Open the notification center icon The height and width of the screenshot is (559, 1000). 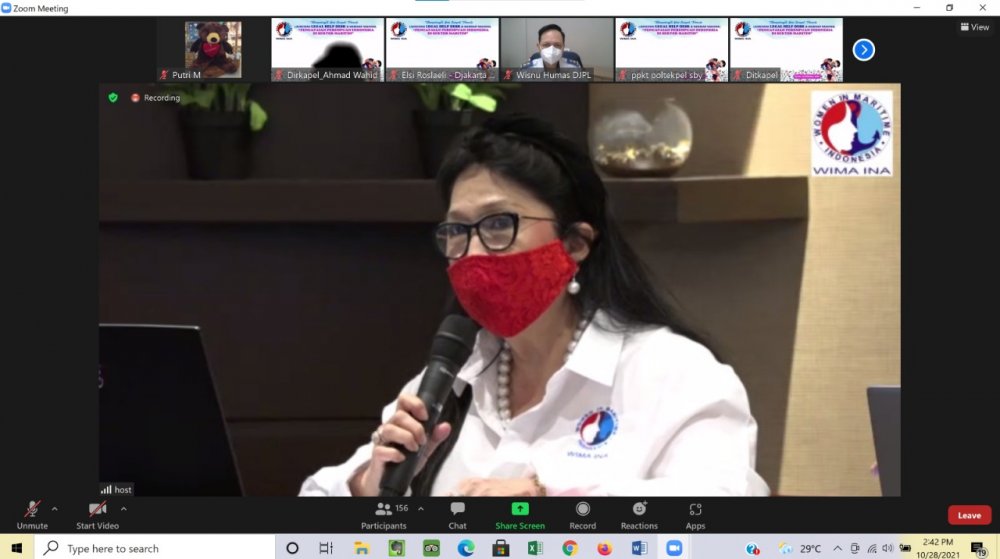tap(978, 548)
